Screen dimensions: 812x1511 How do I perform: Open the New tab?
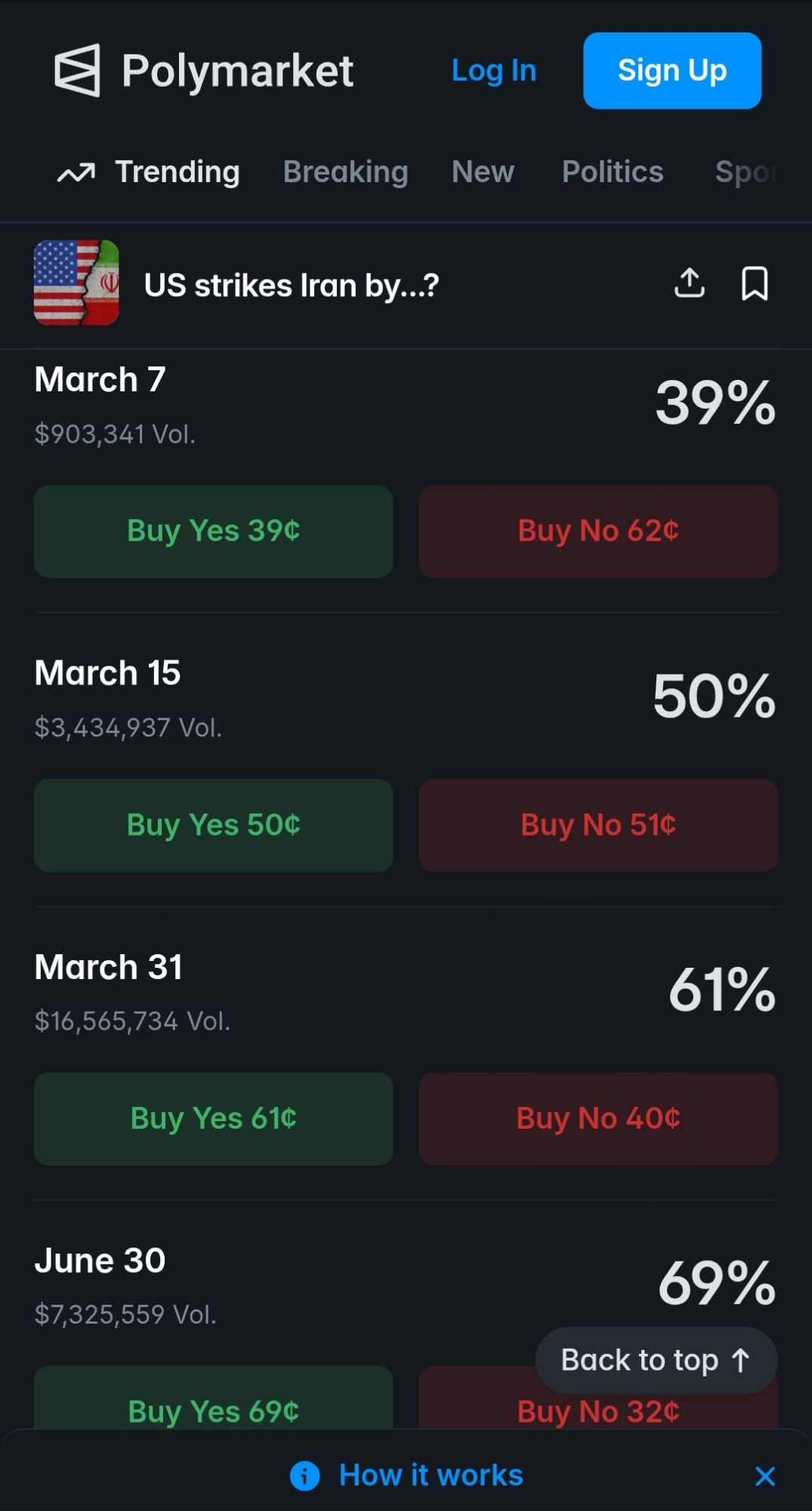[483, 172]
